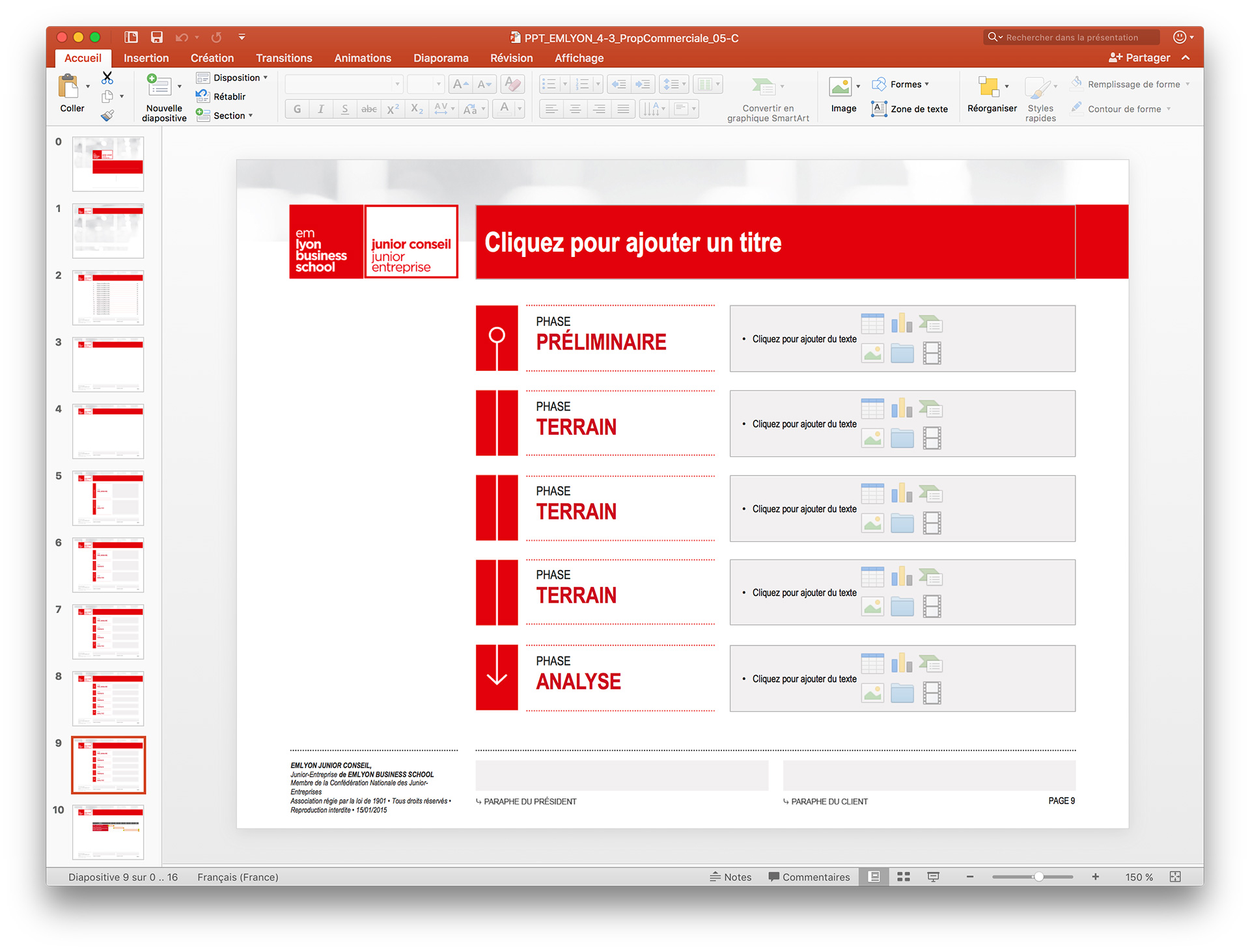The height and width of the screenshot is (952, 1250).
Task: Toggle bold G formatting
Action: (x=297, y=109)
